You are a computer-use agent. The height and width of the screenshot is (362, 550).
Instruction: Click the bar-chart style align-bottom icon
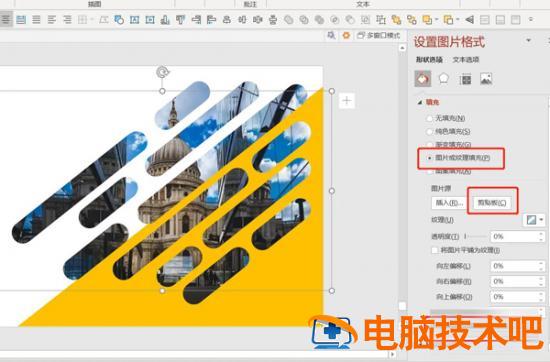pyautogui.click(x=165, y=20)
